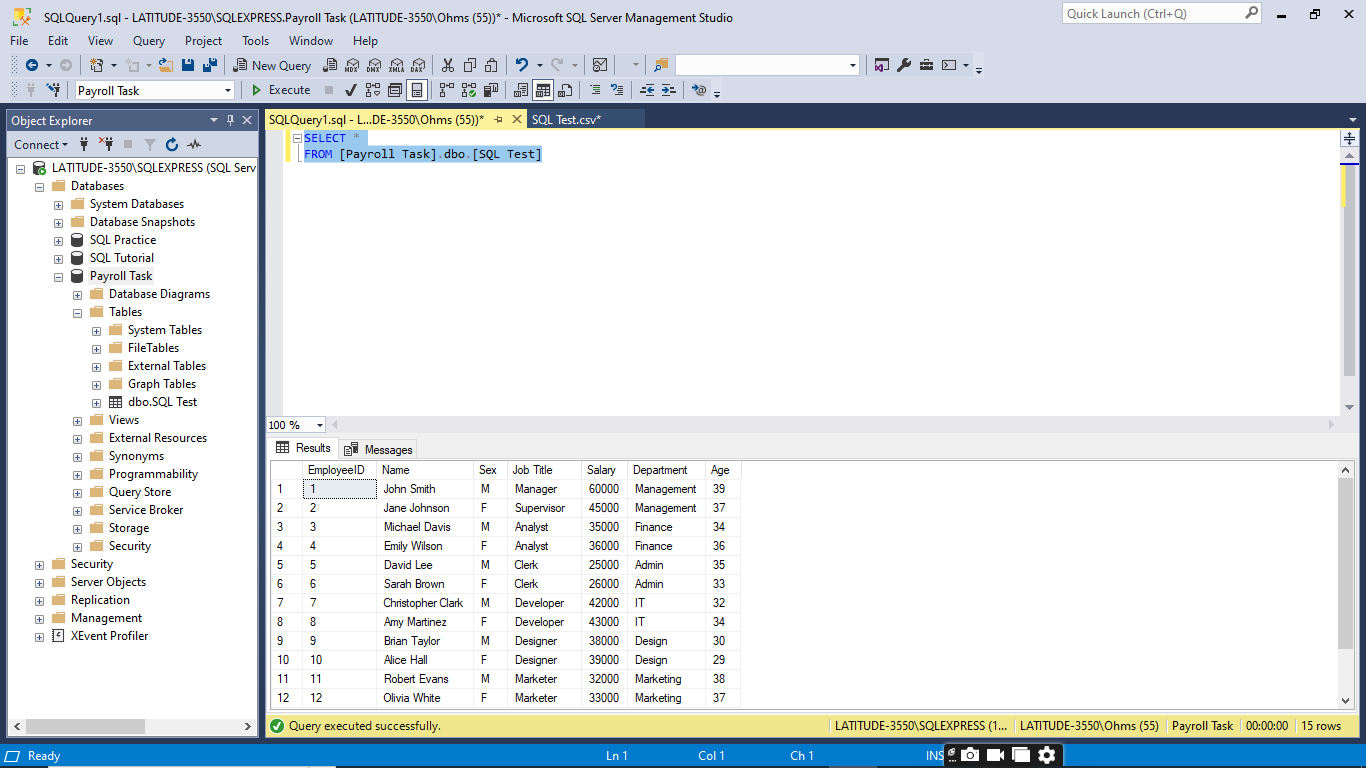Open the Tools menu
This screenshot has height=768, width=1366.
point(255,41)
